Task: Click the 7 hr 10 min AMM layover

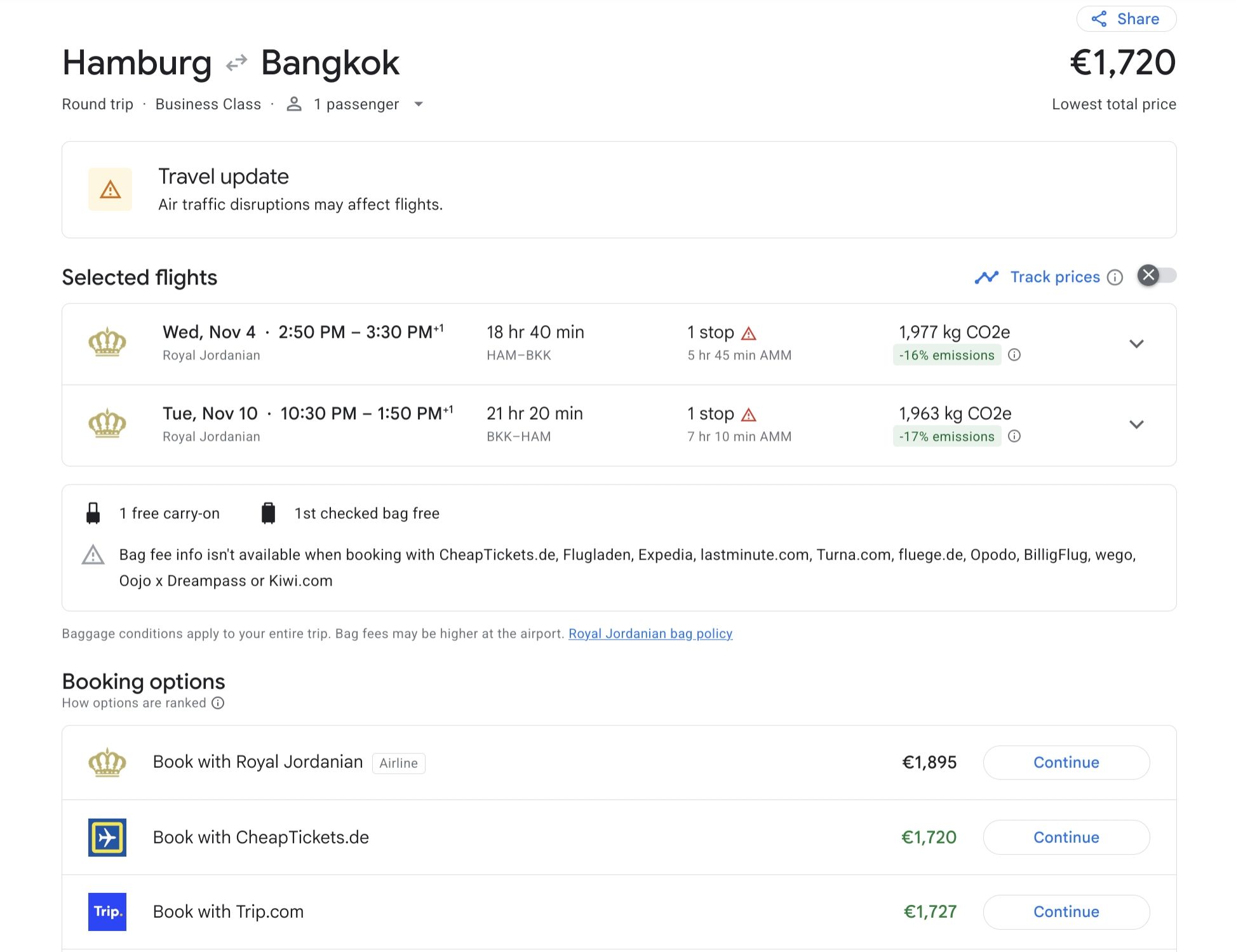Action: click(739, 436)
